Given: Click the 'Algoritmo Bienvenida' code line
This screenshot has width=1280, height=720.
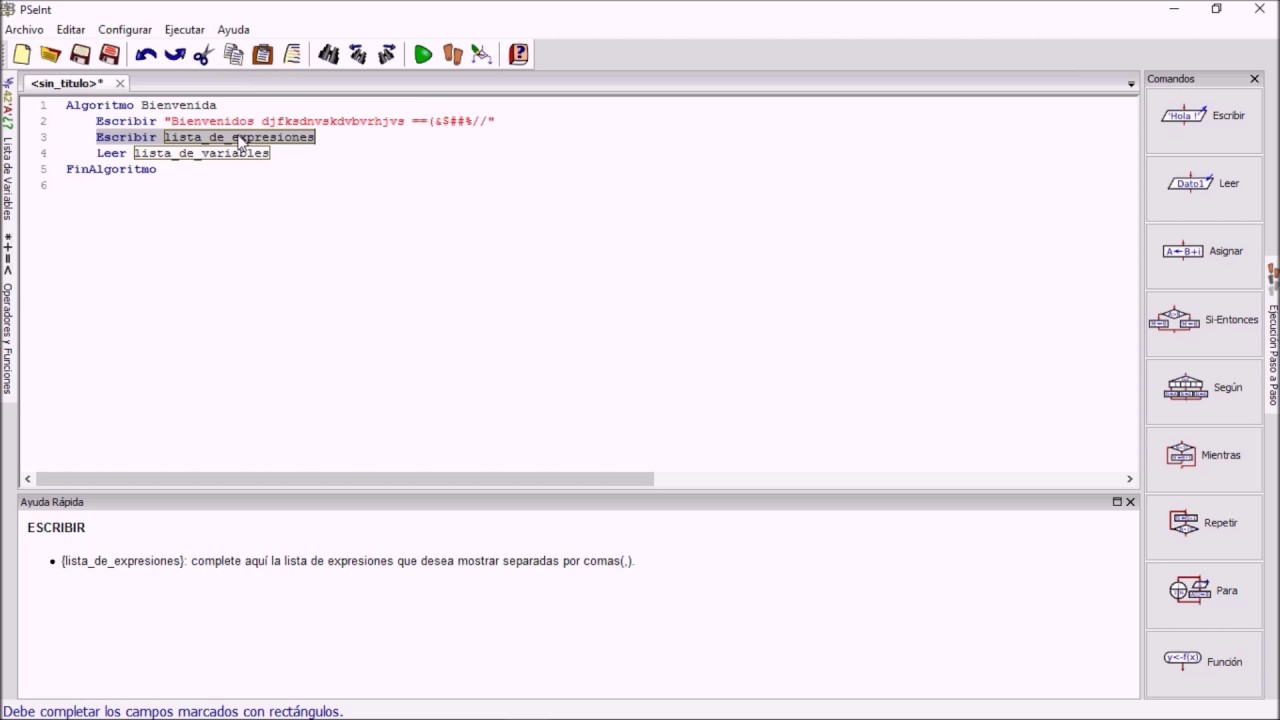Looking at the screenshot, I should (x=141, y=105).
